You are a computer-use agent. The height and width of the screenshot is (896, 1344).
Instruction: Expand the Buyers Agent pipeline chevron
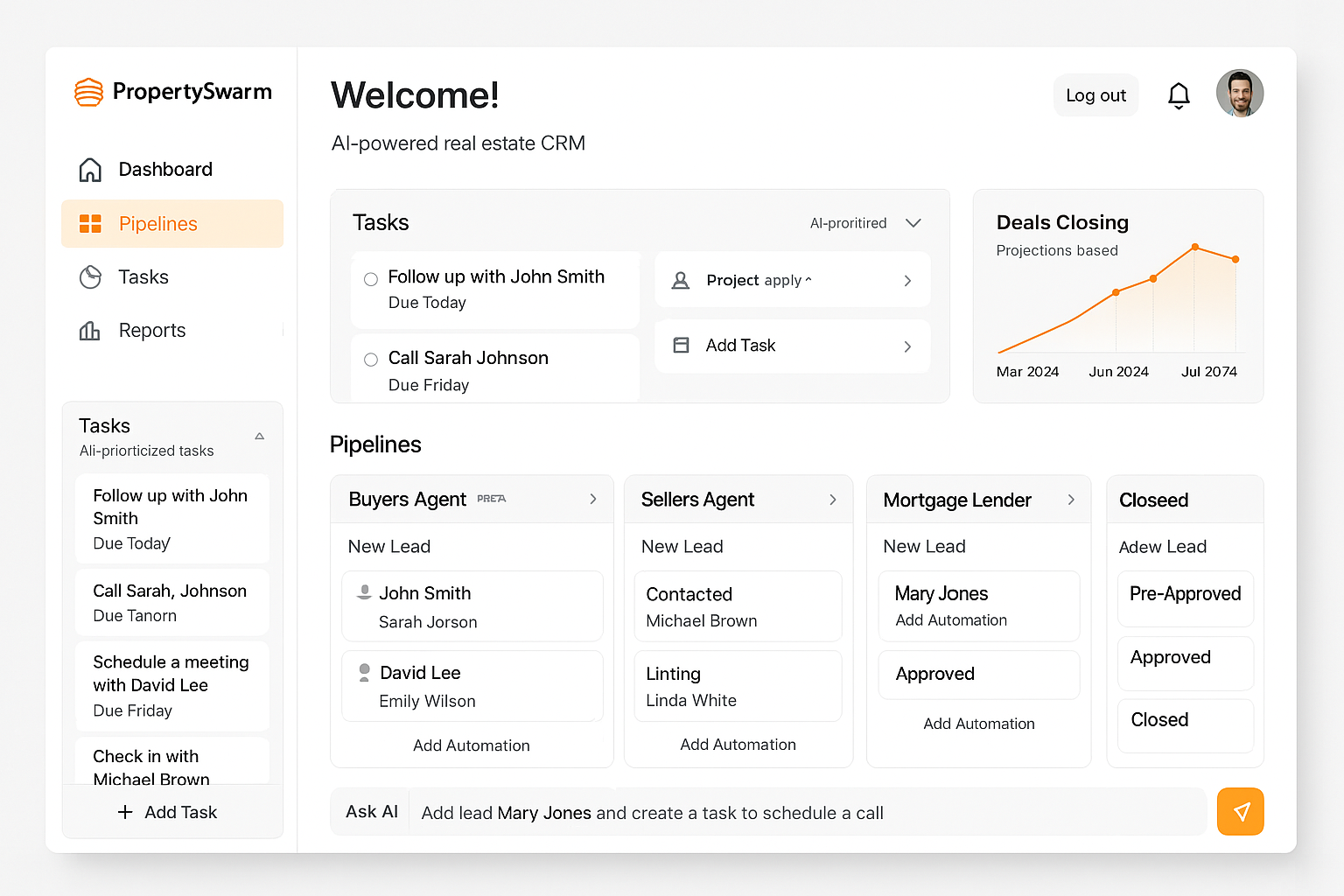click(593, 499)
